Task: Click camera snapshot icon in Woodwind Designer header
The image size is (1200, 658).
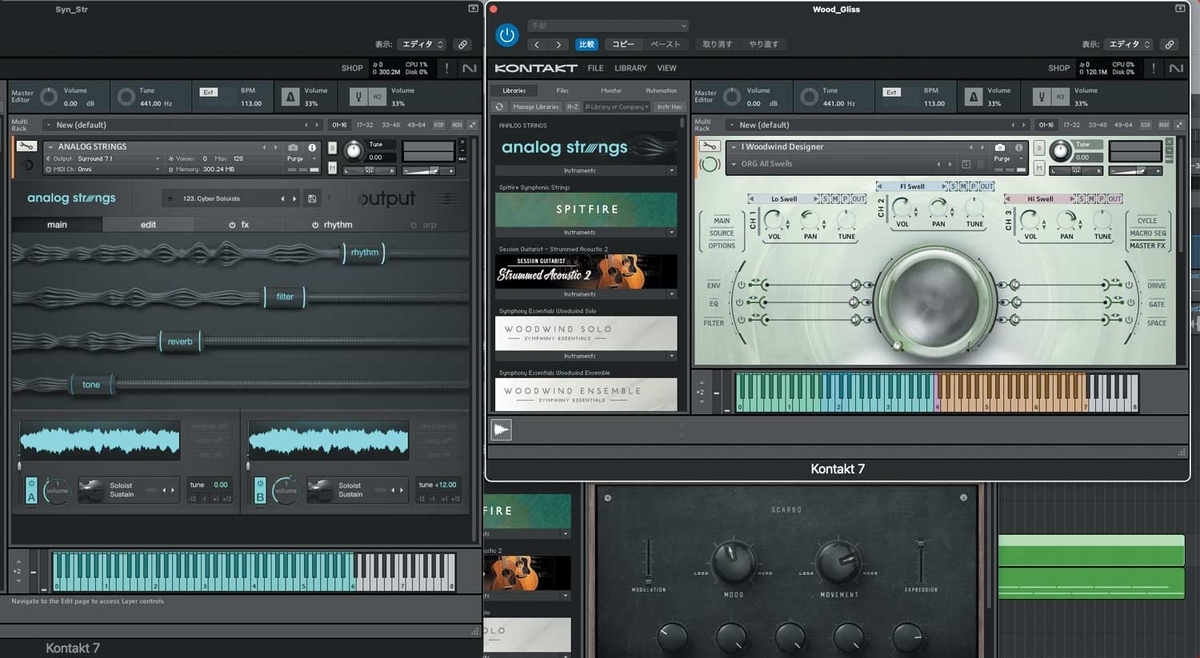Action: pos(999,147)
